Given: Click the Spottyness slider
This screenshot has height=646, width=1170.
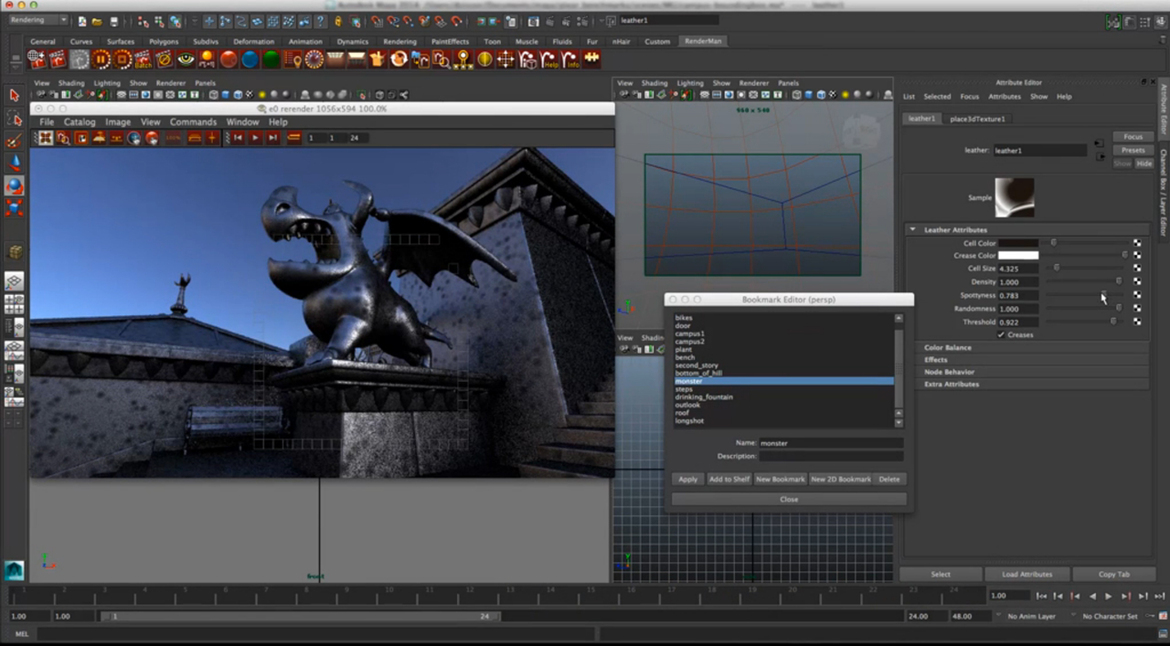Looking at the screenshot, I should point(1086,295).
